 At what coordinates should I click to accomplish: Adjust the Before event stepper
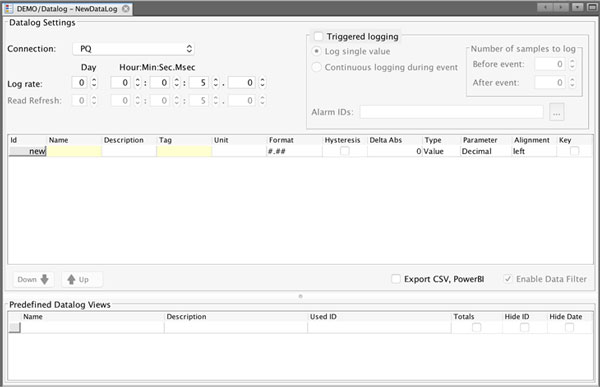pyautogui.click(x=572, y=64)
